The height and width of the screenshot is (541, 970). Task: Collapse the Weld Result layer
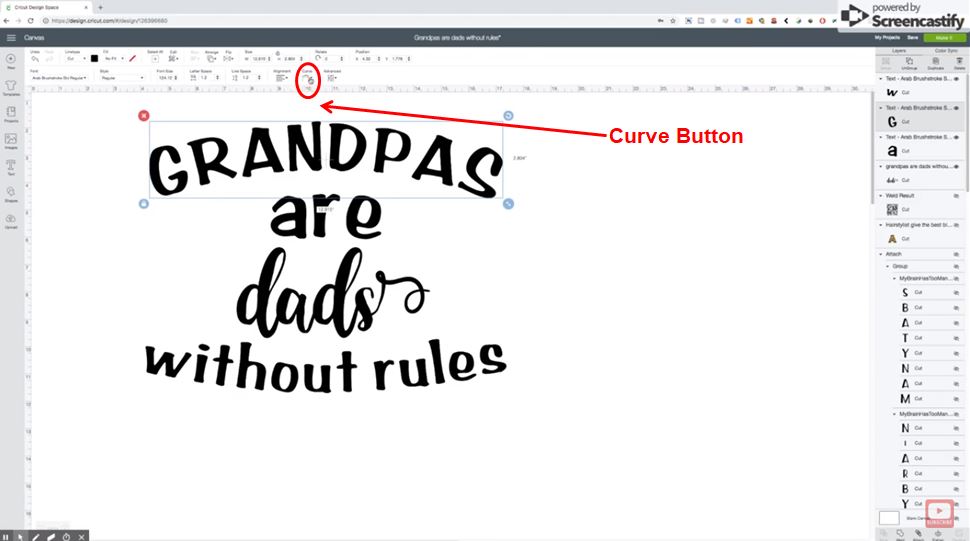pos(881,196)
